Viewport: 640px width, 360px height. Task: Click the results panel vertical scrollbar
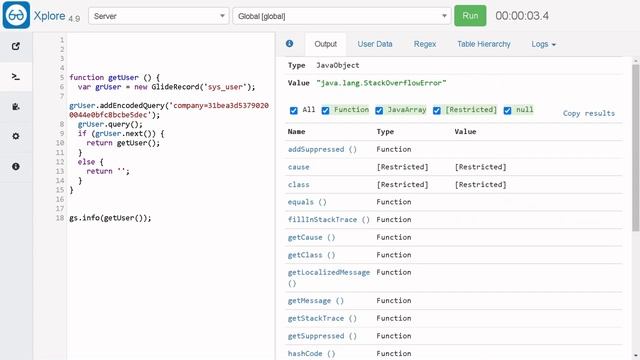coord(636,147)
